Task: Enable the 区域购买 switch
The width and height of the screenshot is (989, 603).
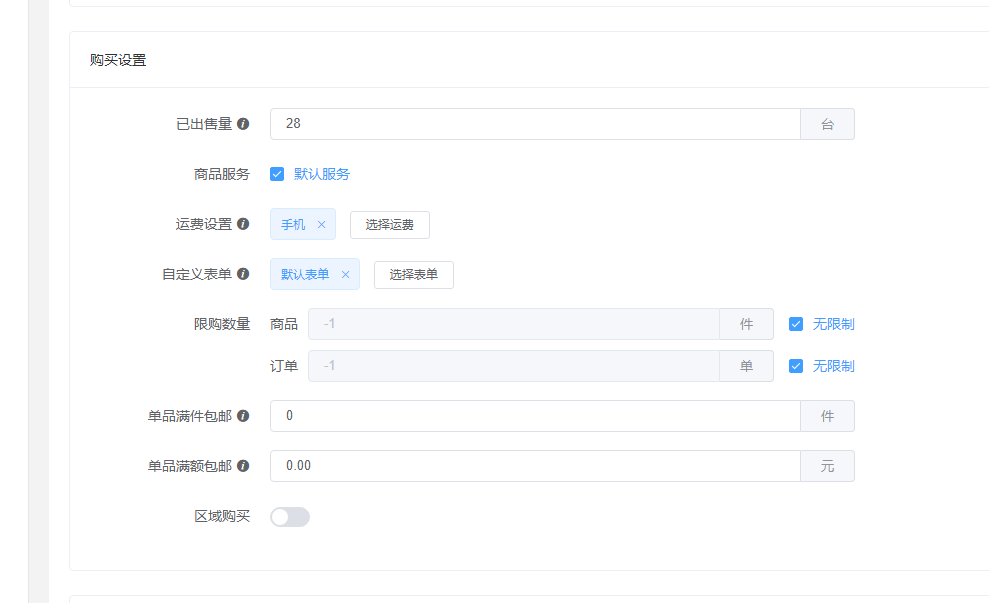Action: pos(290,517)
